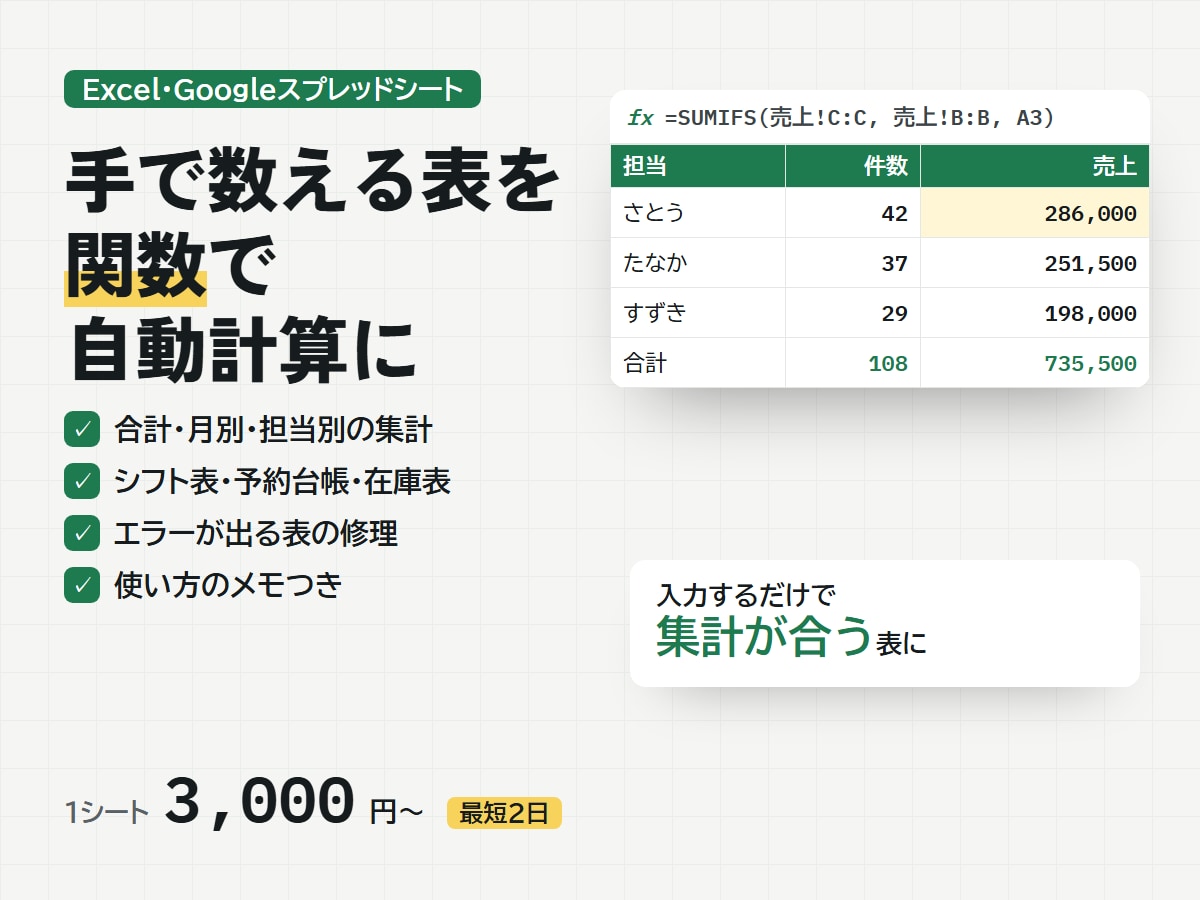
Task: Click the 合計 row label
Action: 698,363
